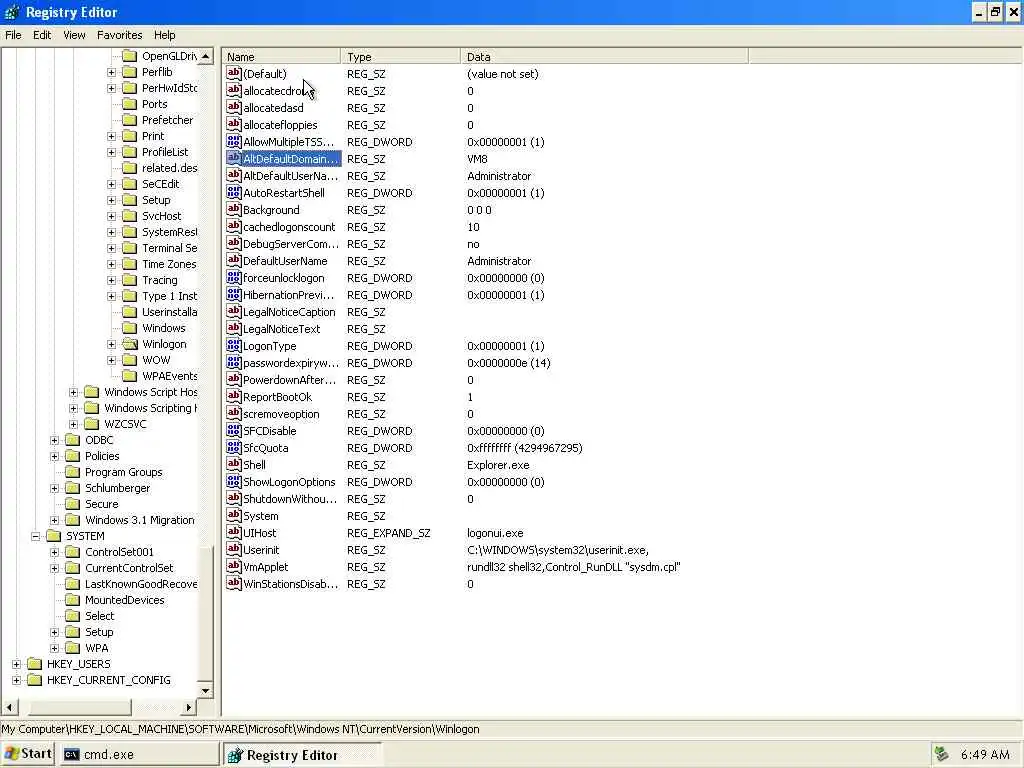This screenshot has height=768, width=1024.
Task: Click the string icon next to Background
Action: (234, 209)
